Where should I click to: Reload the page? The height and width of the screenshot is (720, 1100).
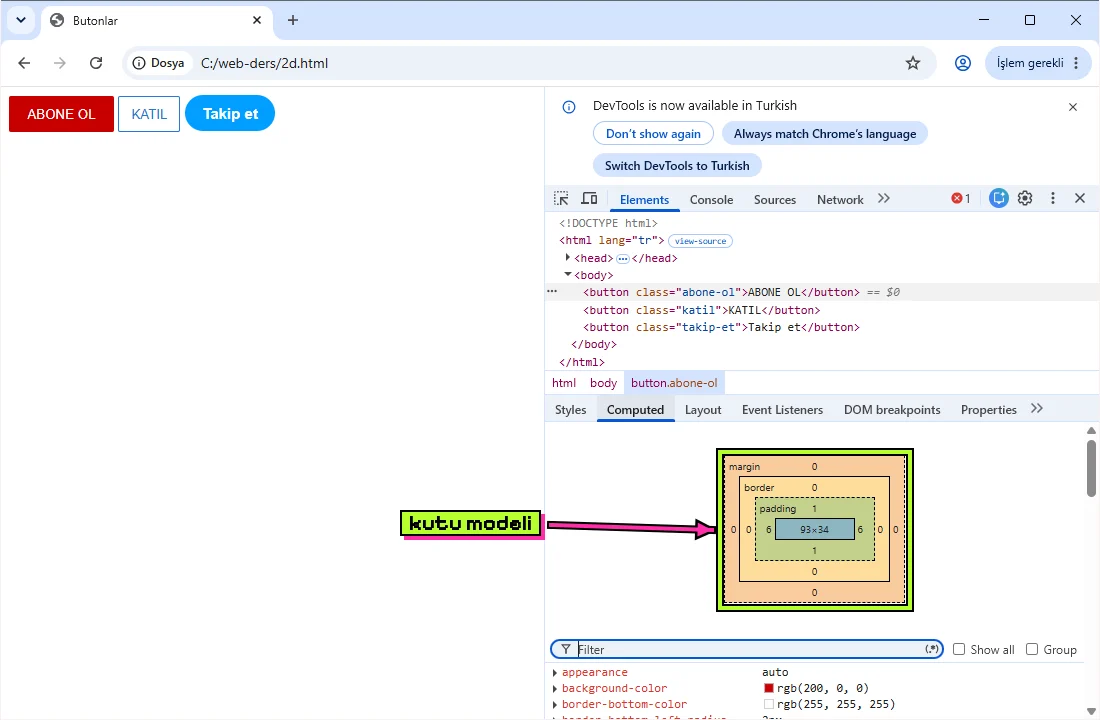(x=96, y=63)
